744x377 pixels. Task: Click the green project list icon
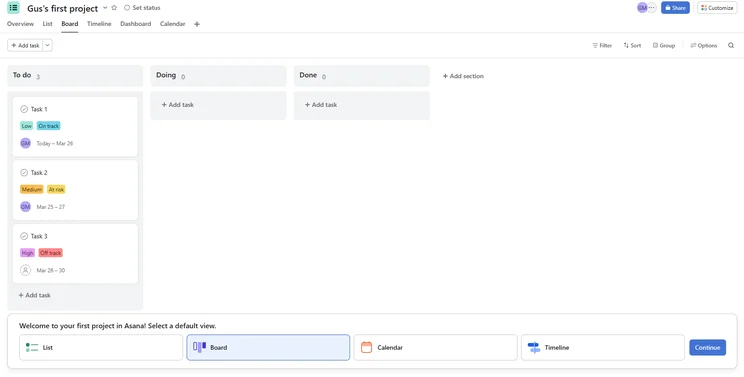point(13,8)
